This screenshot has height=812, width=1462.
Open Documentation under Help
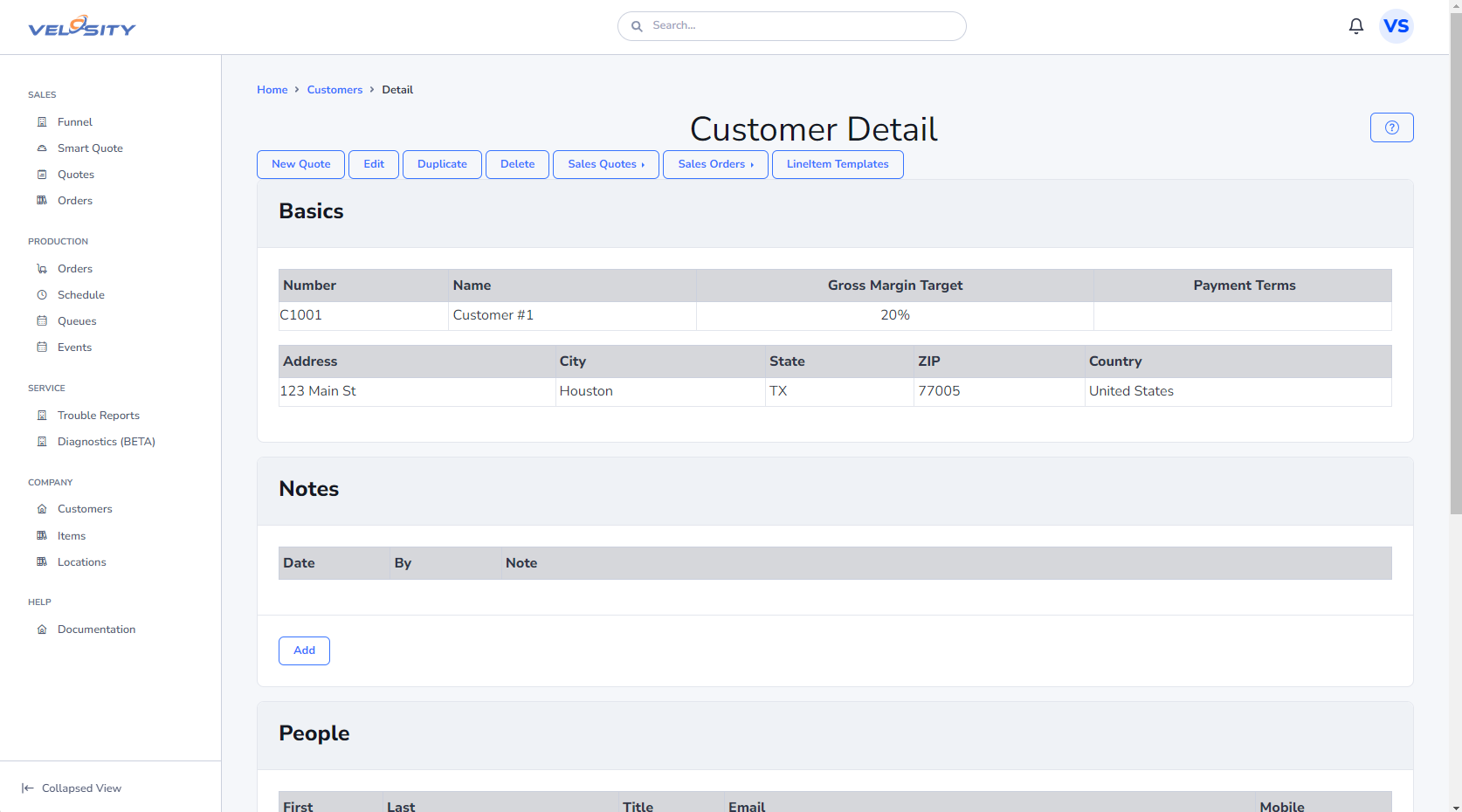point(96,630)
